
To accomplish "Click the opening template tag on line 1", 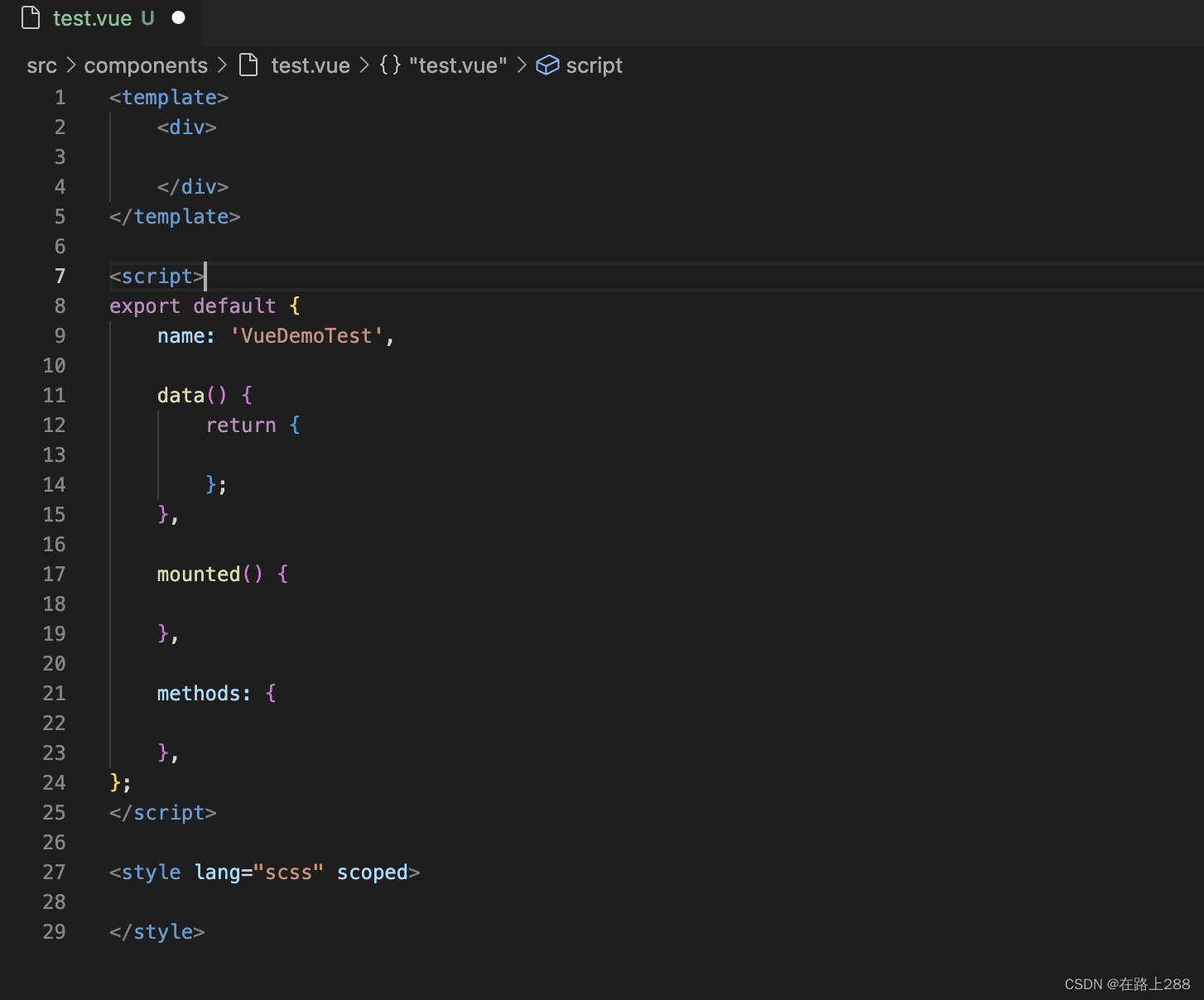I will [169, 98].
